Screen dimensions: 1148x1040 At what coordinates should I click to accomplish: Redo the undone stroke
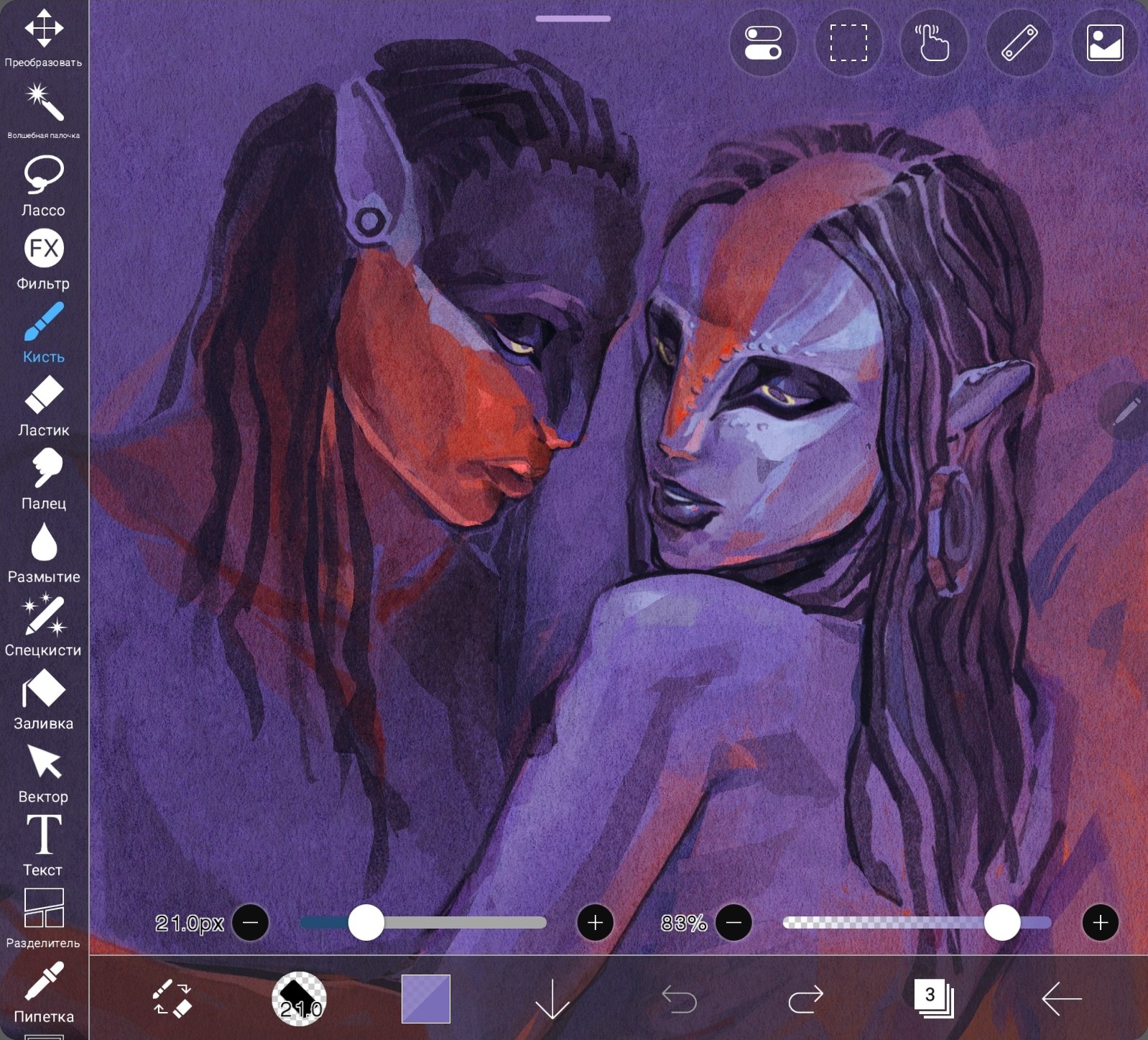805,998
